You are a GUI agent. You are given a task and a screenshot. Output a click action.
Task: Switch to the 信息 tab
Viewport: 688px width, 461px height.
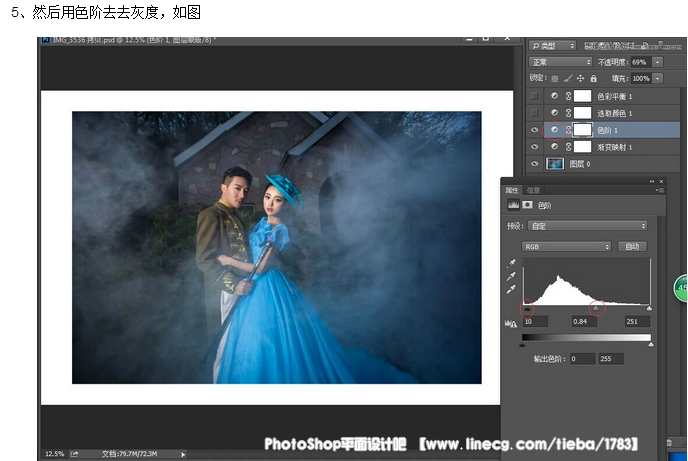[x=533, y=190]
